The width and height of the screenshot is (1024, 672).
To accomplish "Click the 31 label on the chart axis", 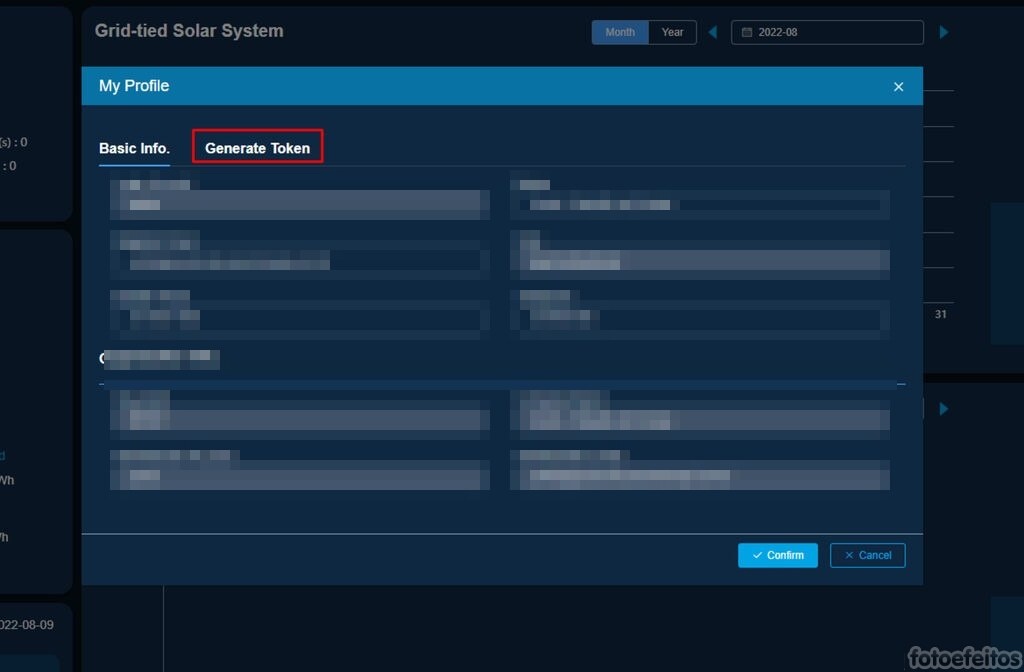I will [940, 314].
